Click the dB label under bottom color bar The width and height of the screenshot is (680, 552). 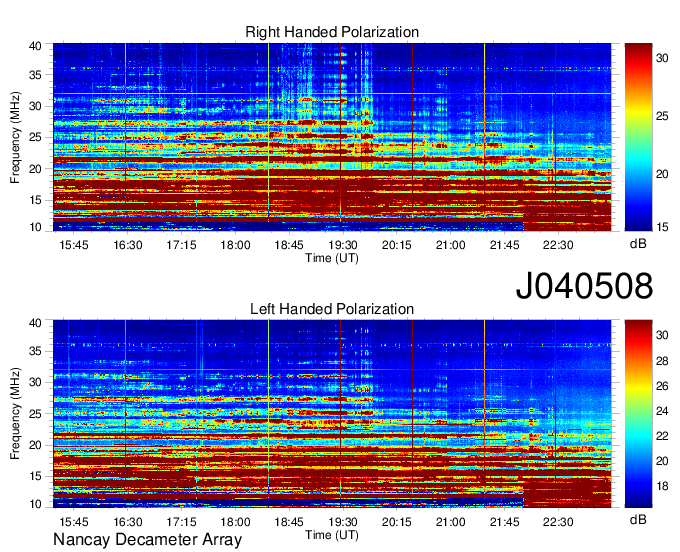pos(638,519)
